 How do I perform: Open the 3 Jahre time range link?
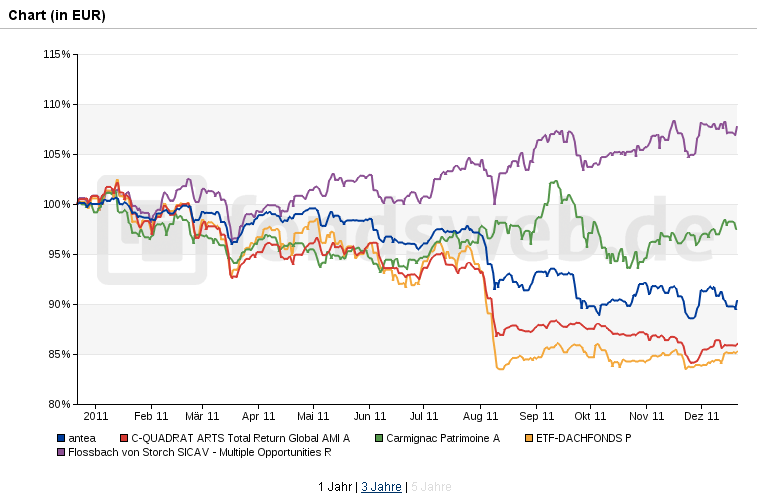coord(381,487)
